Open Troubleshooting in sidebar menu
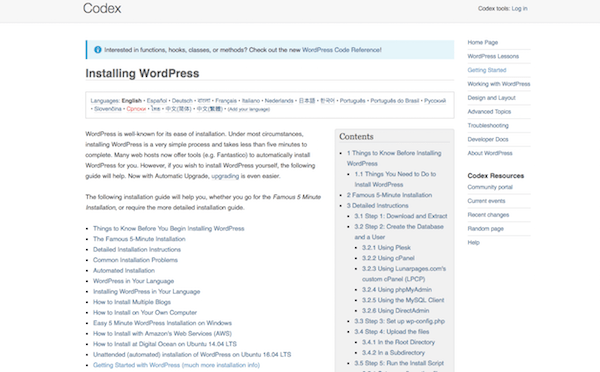600x372 pixels. (488, 126)
